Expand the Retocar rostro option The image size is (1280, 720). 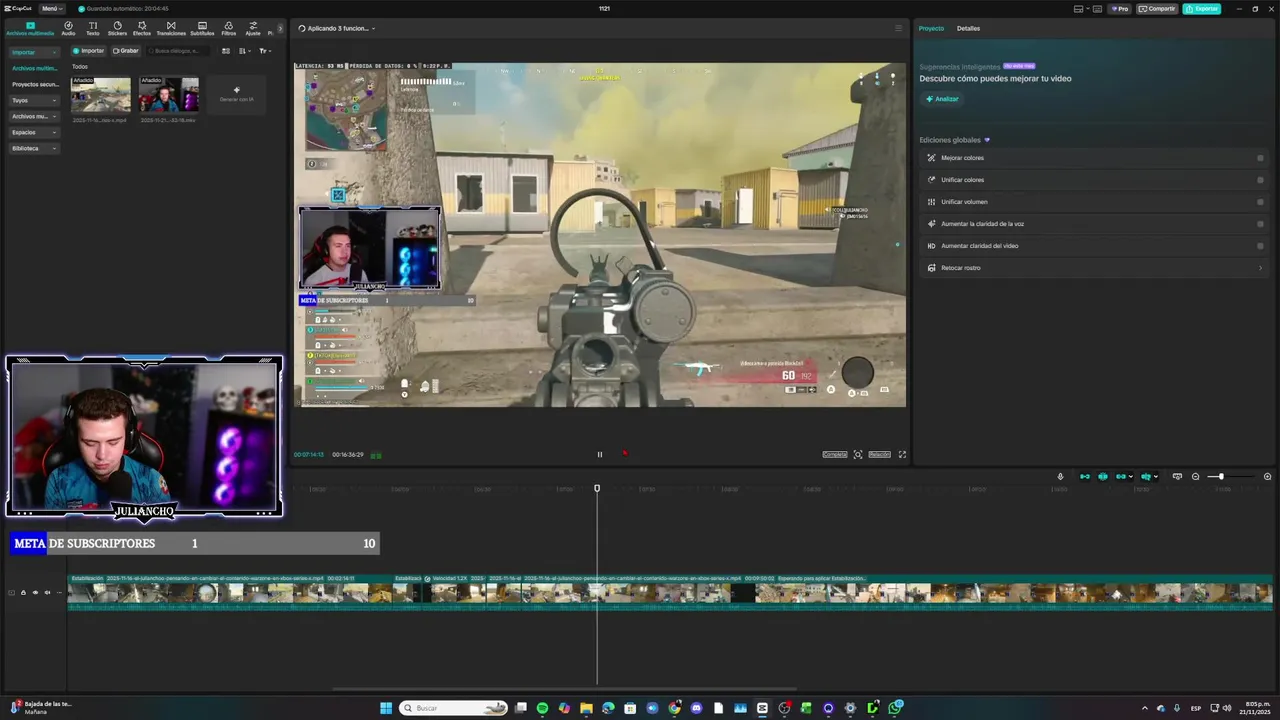tap(1260, 268)
